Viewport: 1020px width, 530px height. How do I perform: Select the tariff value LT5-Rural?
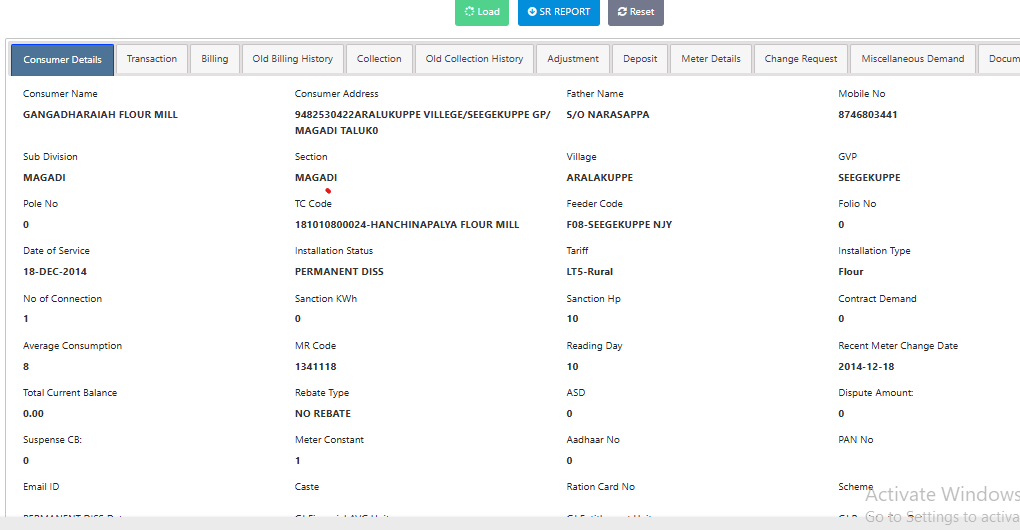point(589,272)
